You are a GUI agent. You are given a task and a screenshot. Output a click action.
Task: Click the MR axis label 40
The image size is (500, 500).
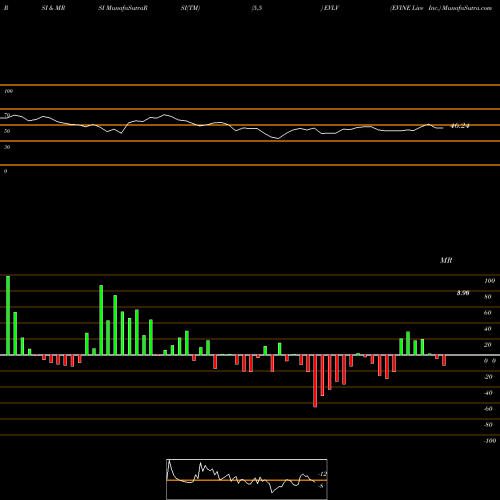[x=488, y=329]
